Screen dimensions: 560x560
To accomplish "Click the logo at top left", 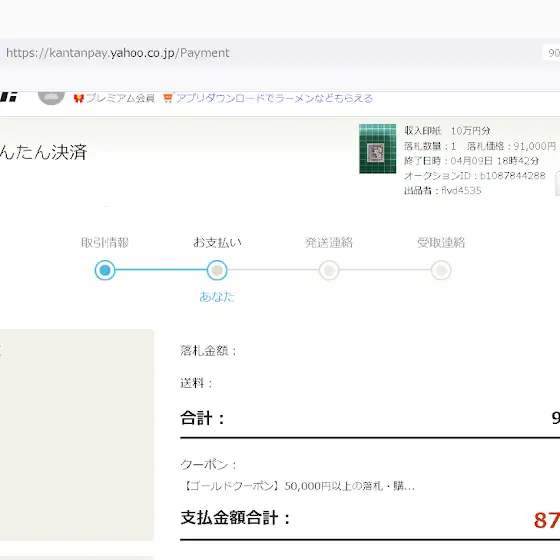I will (9, 96).
